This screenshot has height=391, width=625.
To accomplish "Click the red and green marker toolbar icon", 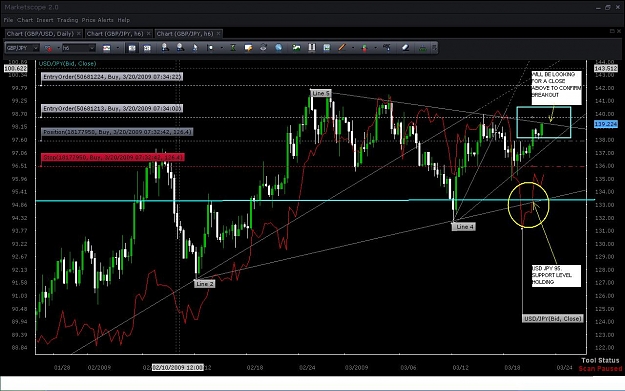I will pyautogui.click(x=364, y=48).
